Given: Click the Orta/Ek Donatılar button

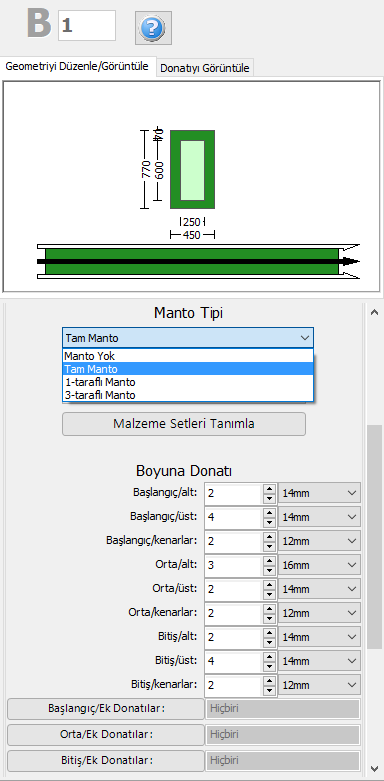Looking at the screenshot, I should (x=106, y=734).
